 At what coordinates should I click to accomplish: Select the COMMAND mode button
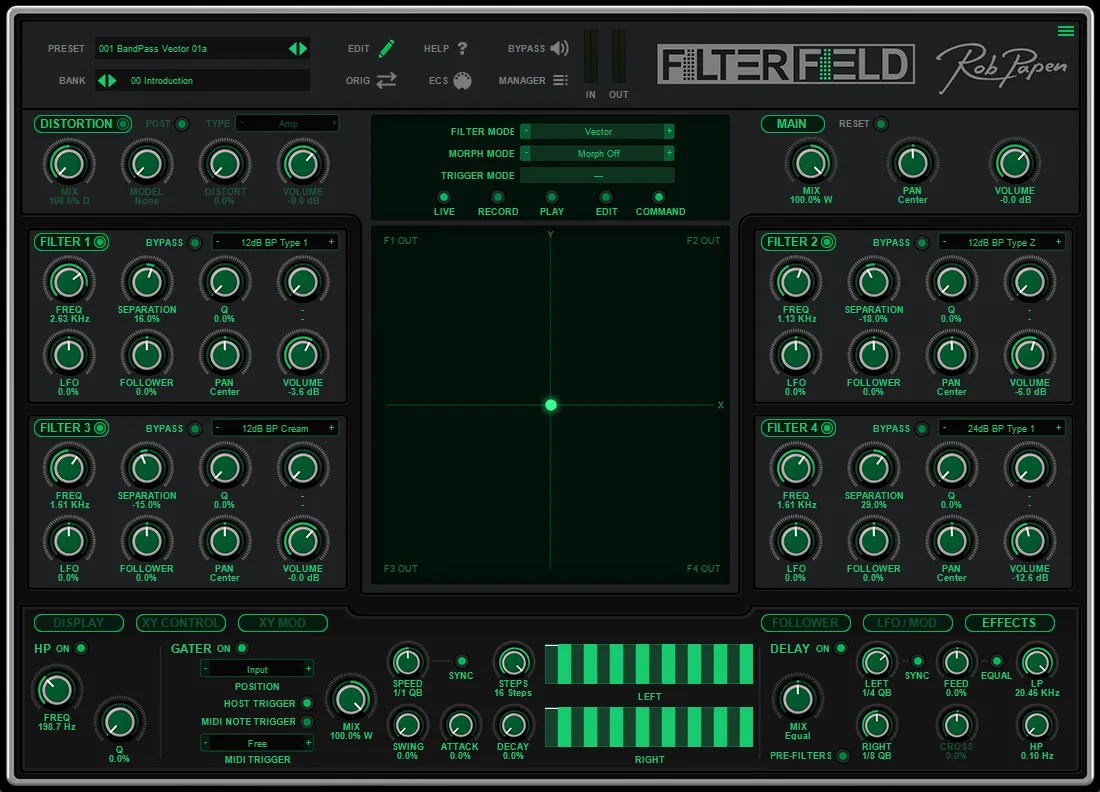point(658,197)
